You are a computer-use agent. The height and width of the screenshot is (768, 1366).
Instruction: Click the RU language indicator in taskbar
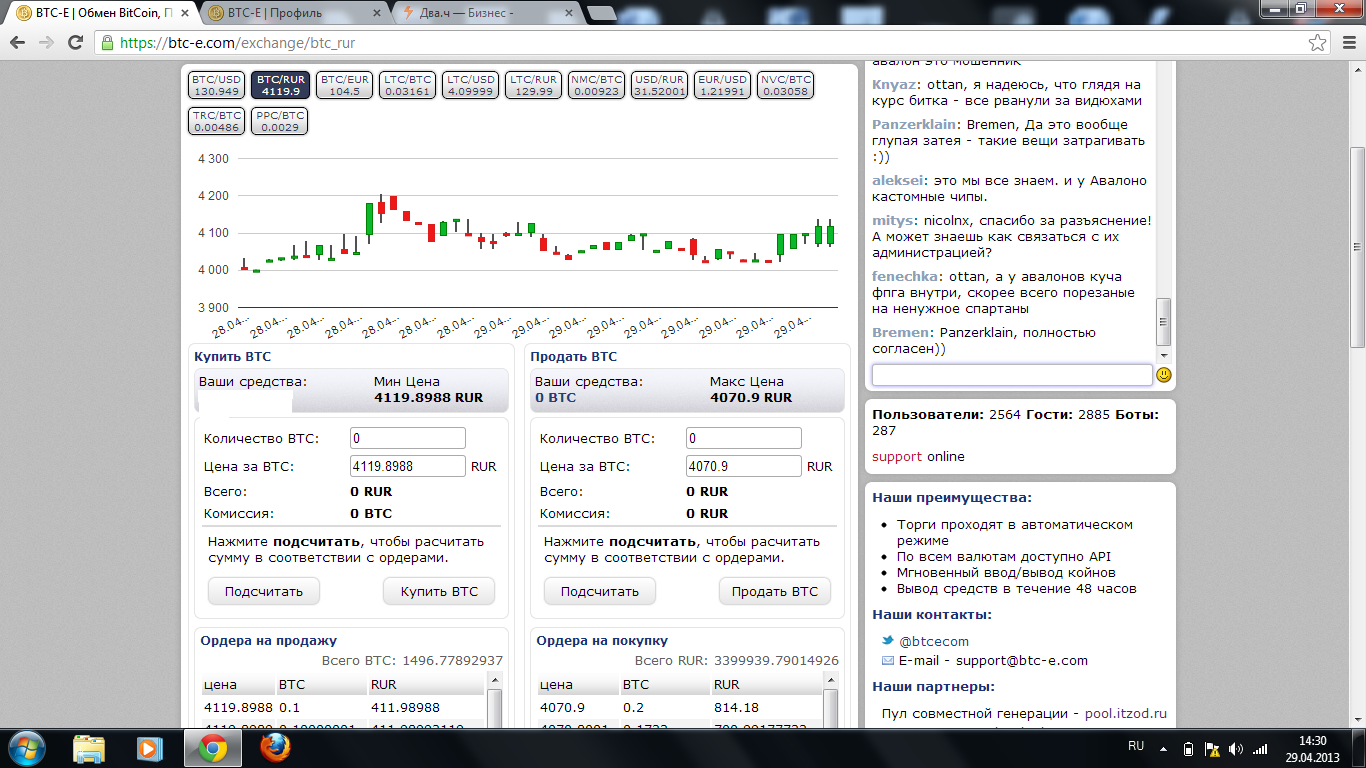point(1136,746)
